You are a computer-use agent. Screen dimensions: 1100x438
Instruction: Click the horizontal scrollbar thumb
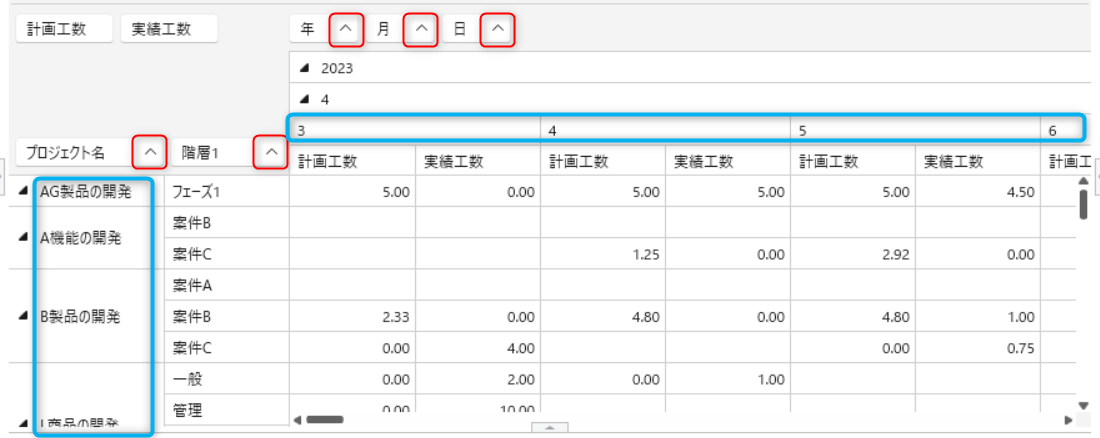pos(325,420)
